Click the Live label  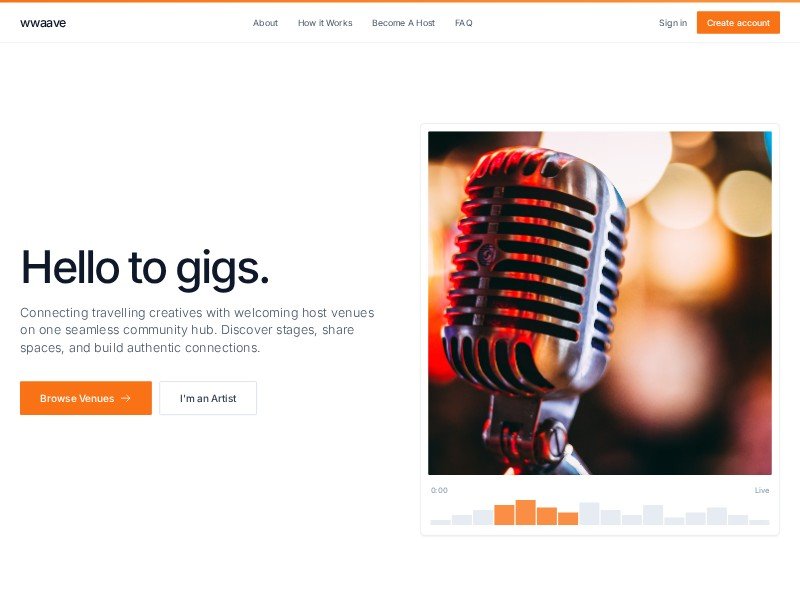point(762,490)
